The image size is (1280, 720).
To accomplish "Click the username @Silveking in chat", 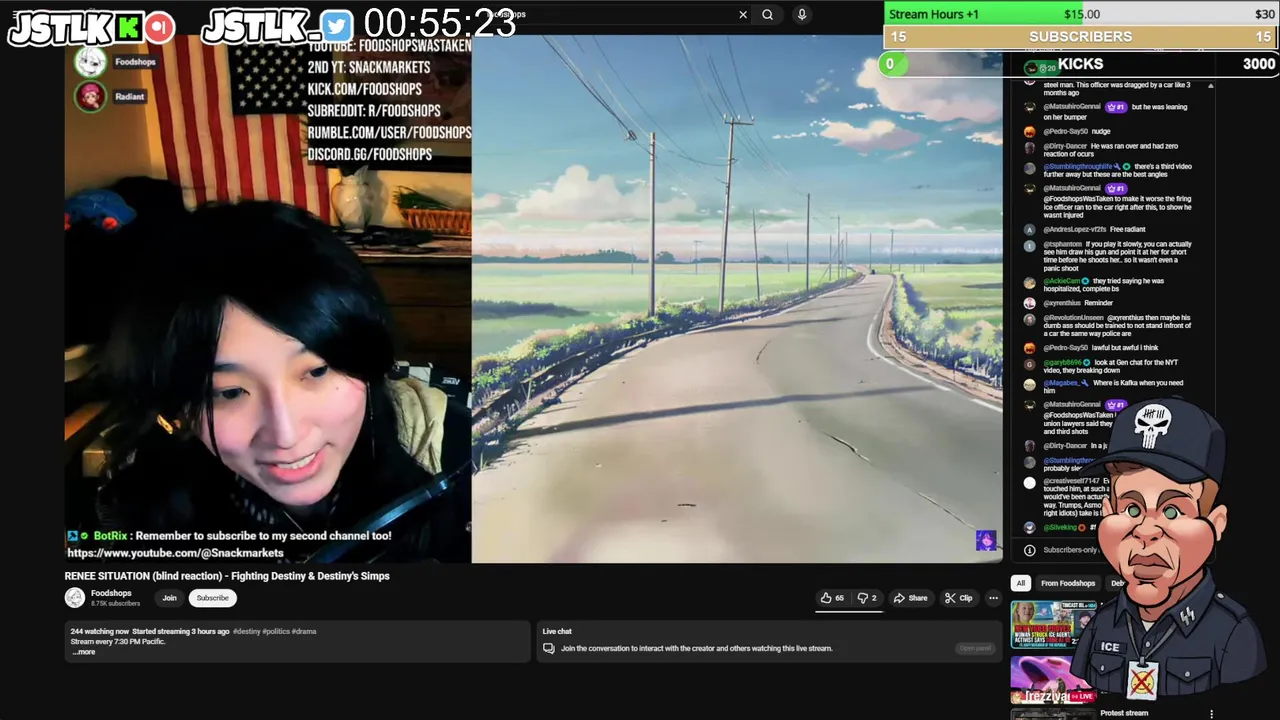I will pyautogui.click(x=1060, y=527).
